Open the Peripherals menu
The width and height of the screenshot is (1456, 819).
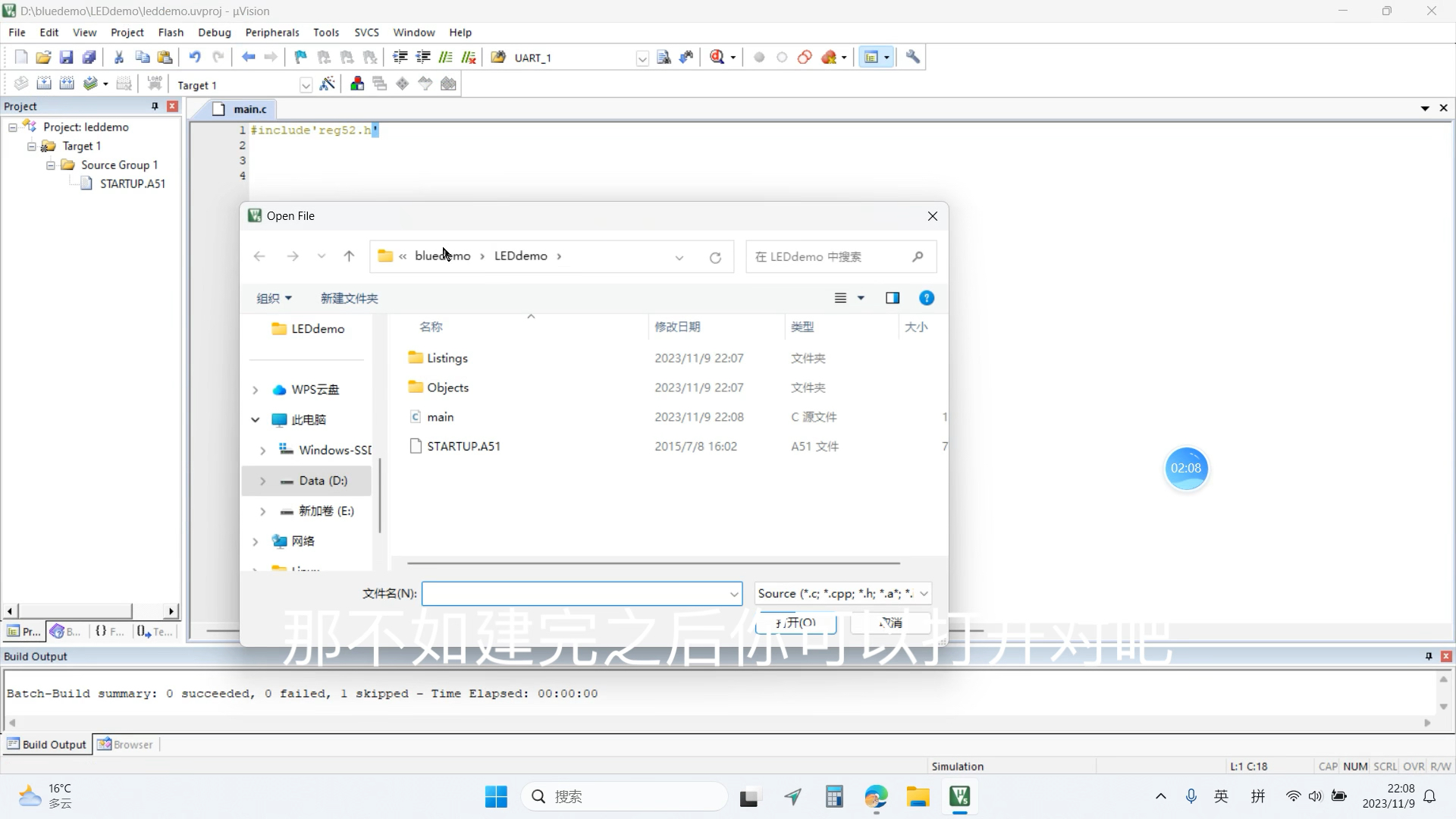coord(271,33)
